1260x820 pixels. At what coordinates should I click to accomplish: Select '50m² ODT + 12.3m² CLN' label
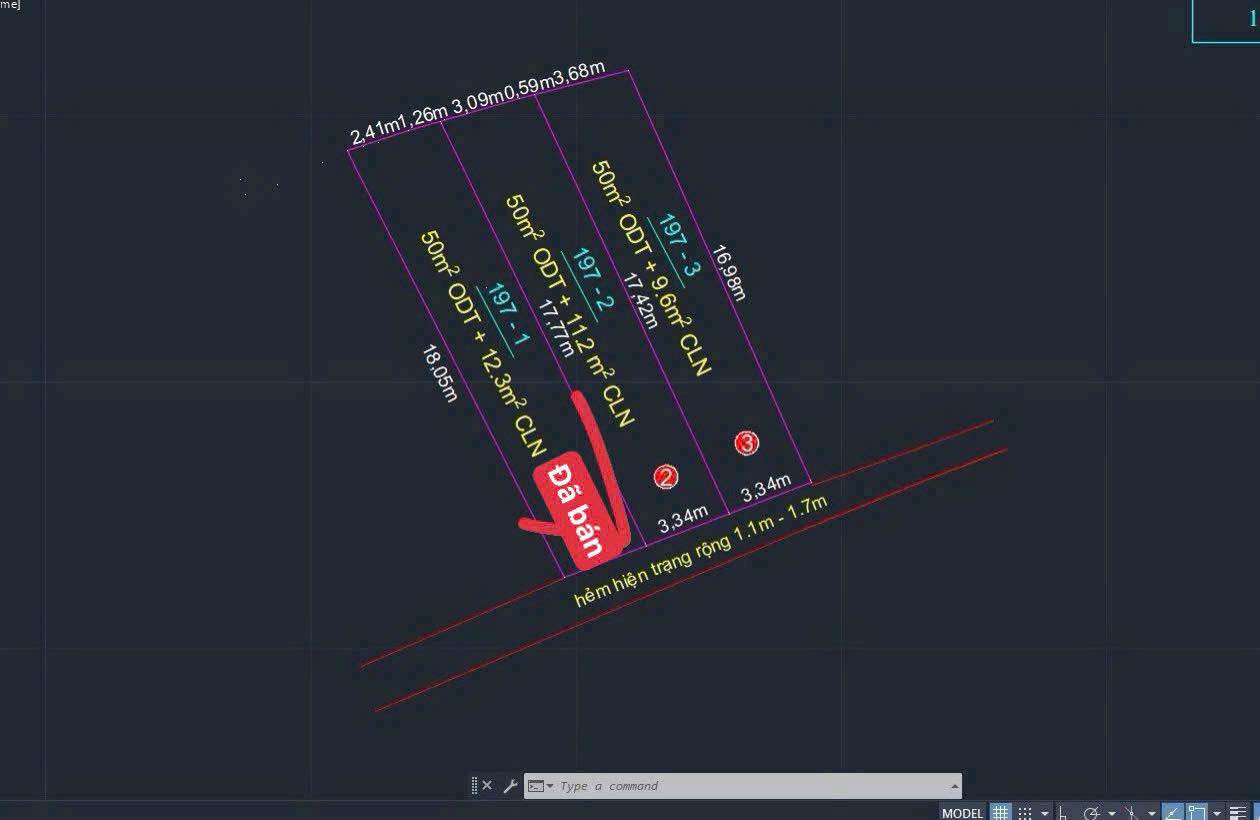tap(483, 344)
